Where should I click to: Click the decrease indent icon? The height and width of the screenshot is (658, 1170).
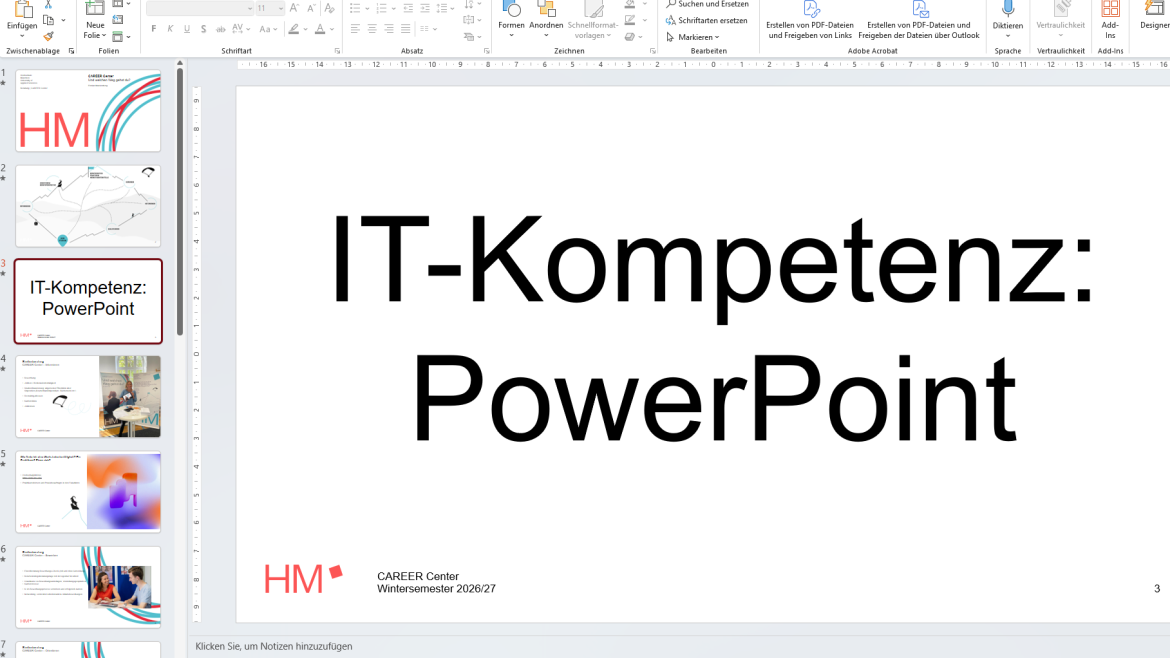408,8
